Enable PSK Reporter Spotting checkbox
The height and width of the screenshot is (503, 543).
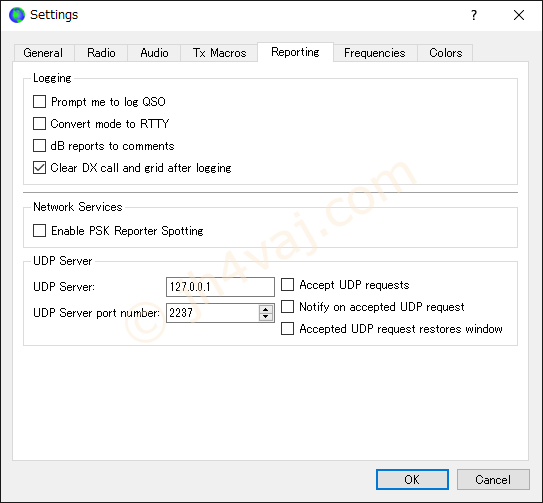pyautogui.click(x=39, y=231)
